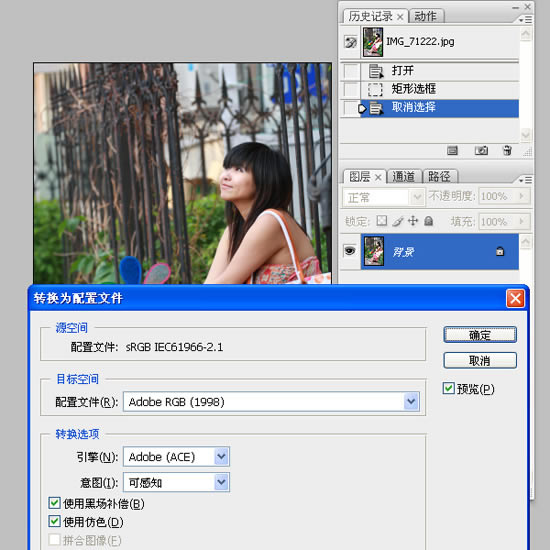550x550 pixels.
Task: Open the 正常 blend mode dropdown
Action: 417,197
